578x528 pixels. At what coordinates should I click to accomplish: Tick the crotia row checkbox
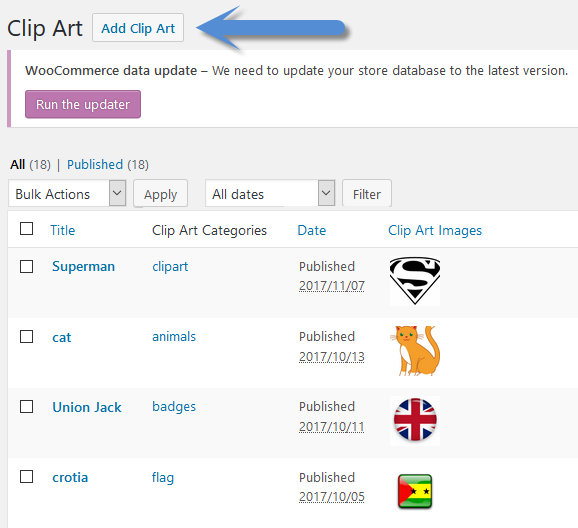pos(27,476)
